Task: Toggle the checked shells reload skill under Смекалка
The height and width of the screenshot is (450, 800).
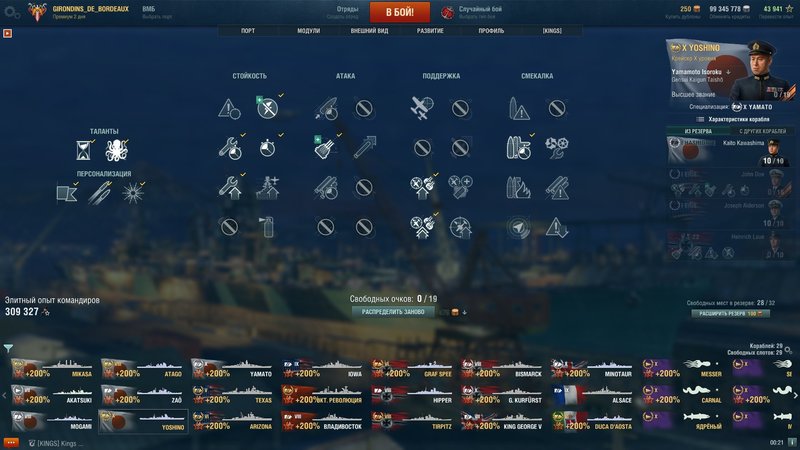Action: pos(518,148)
